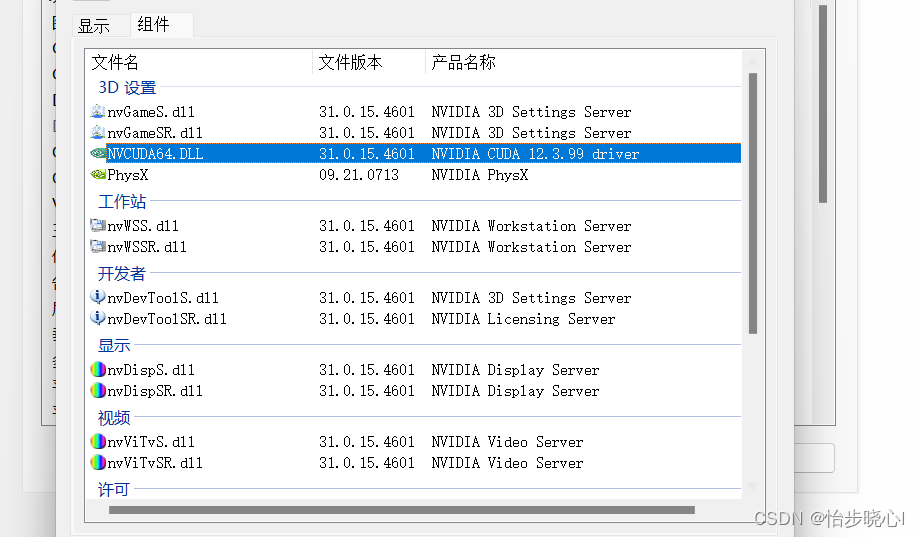Viewport: 920px width, 537px height.
Task: Select the nvDispSR.dll file name
Action: 155,391
